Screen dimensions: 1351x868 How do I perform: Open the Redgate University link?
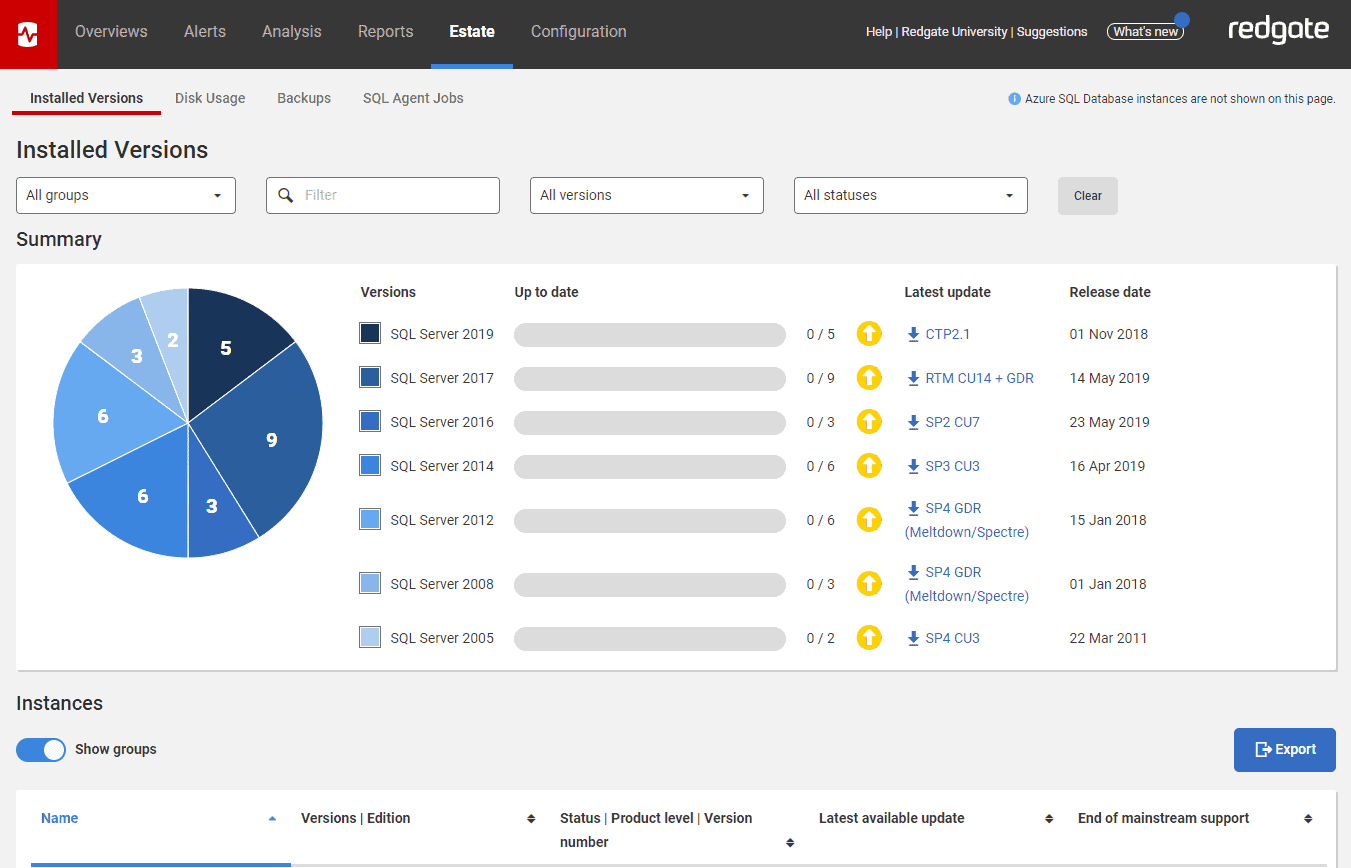click(x=954, y=32)
